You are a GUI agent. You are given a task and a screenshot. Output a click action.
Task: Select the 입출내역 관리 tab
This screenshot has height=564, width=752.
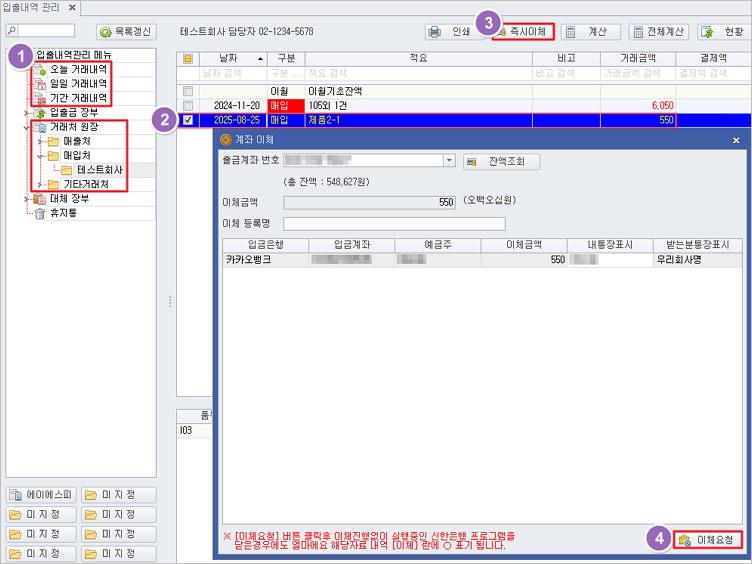(x=32, y=8)
